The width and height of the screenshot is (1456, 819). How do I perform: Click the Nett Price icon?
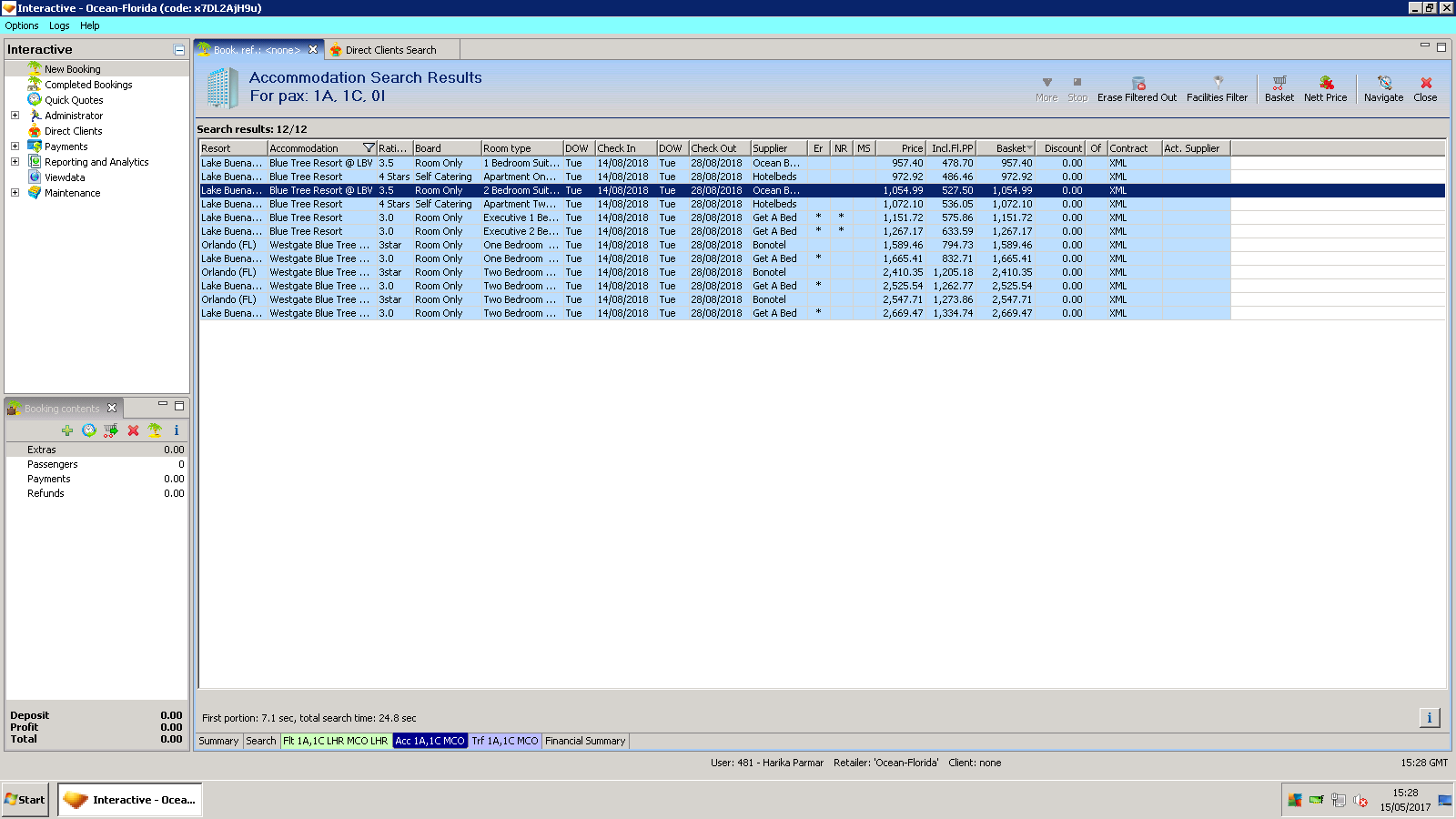[x=1326, y=83]
